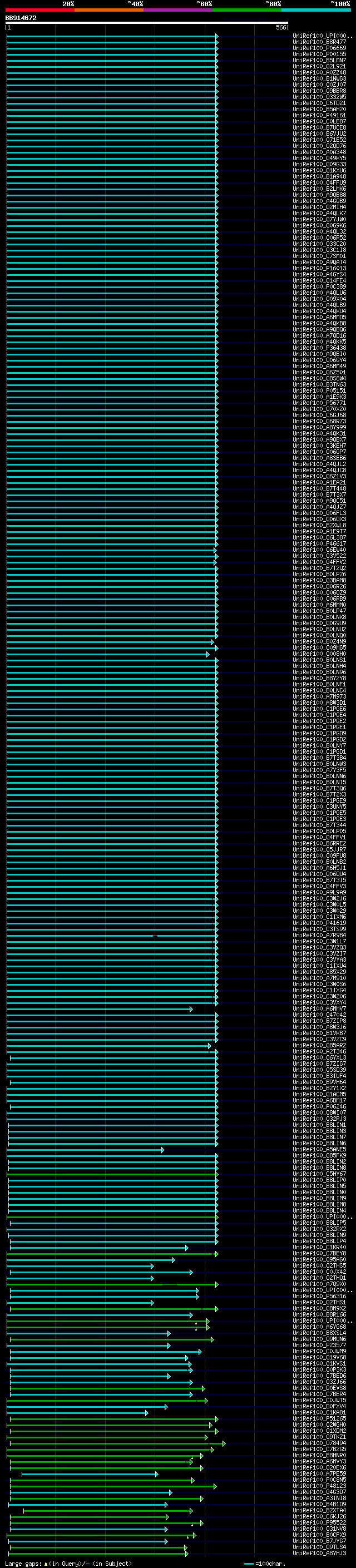The height and width of the screenshot is (1568, 356).
Task: Select hit label UniRef100_P41619
Action: [x=319, y=923]
